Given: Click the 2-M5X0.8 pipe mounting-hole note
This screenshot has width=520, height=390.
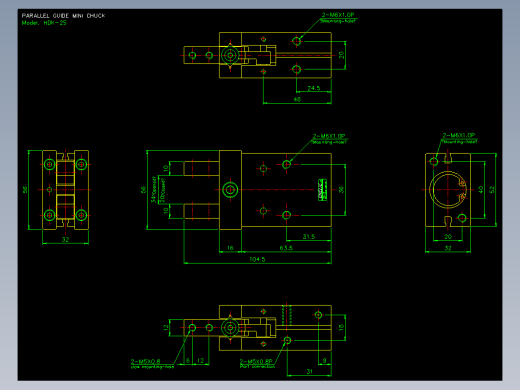Looking at the screenshot, I should tap(152, 364).
